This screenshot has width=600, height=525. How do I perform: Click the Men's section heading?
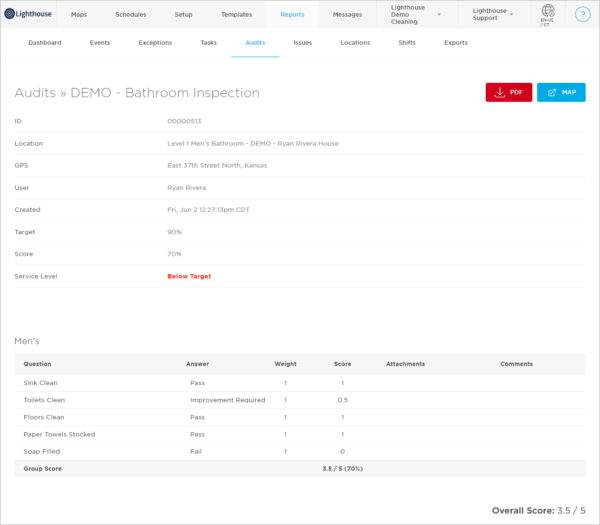click(x=27, y=341)
